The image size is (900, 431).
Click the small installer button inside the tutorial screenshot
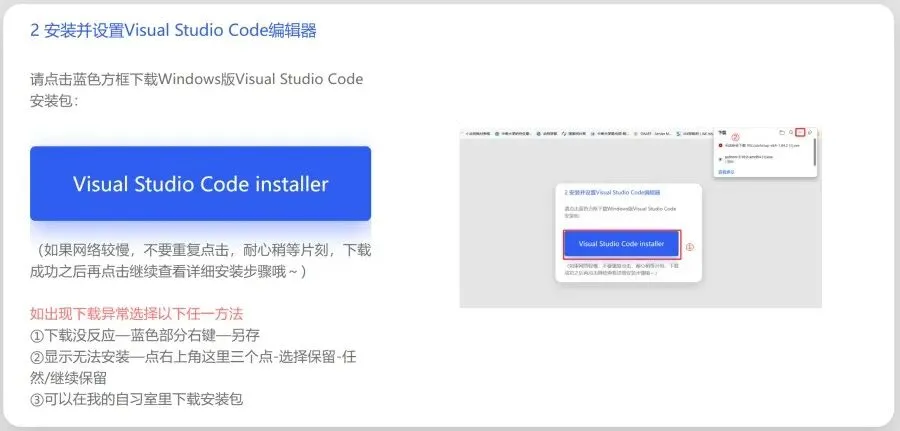pos(622,244)
